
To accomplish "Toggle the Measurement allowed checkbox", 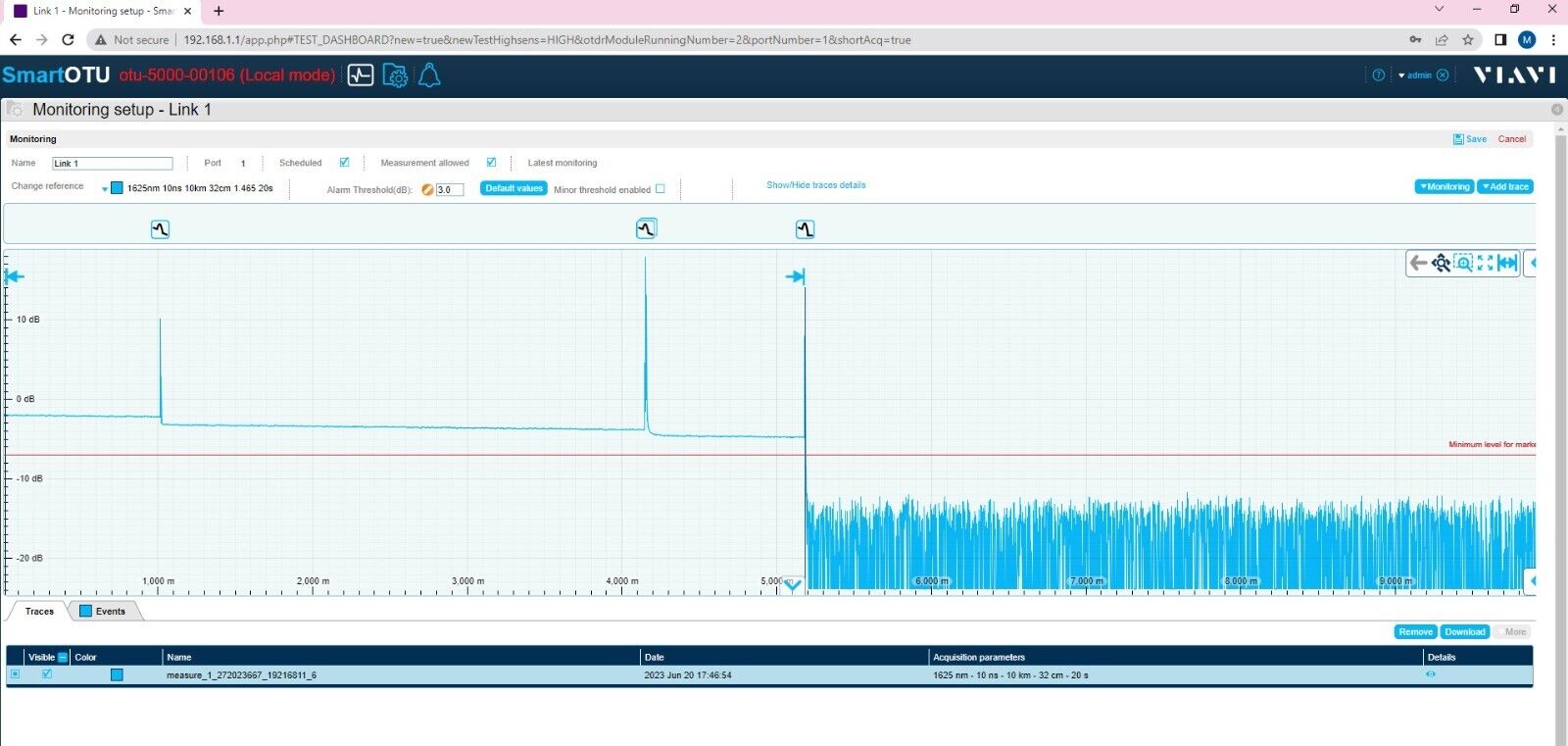I will click(x=491, y=163).
